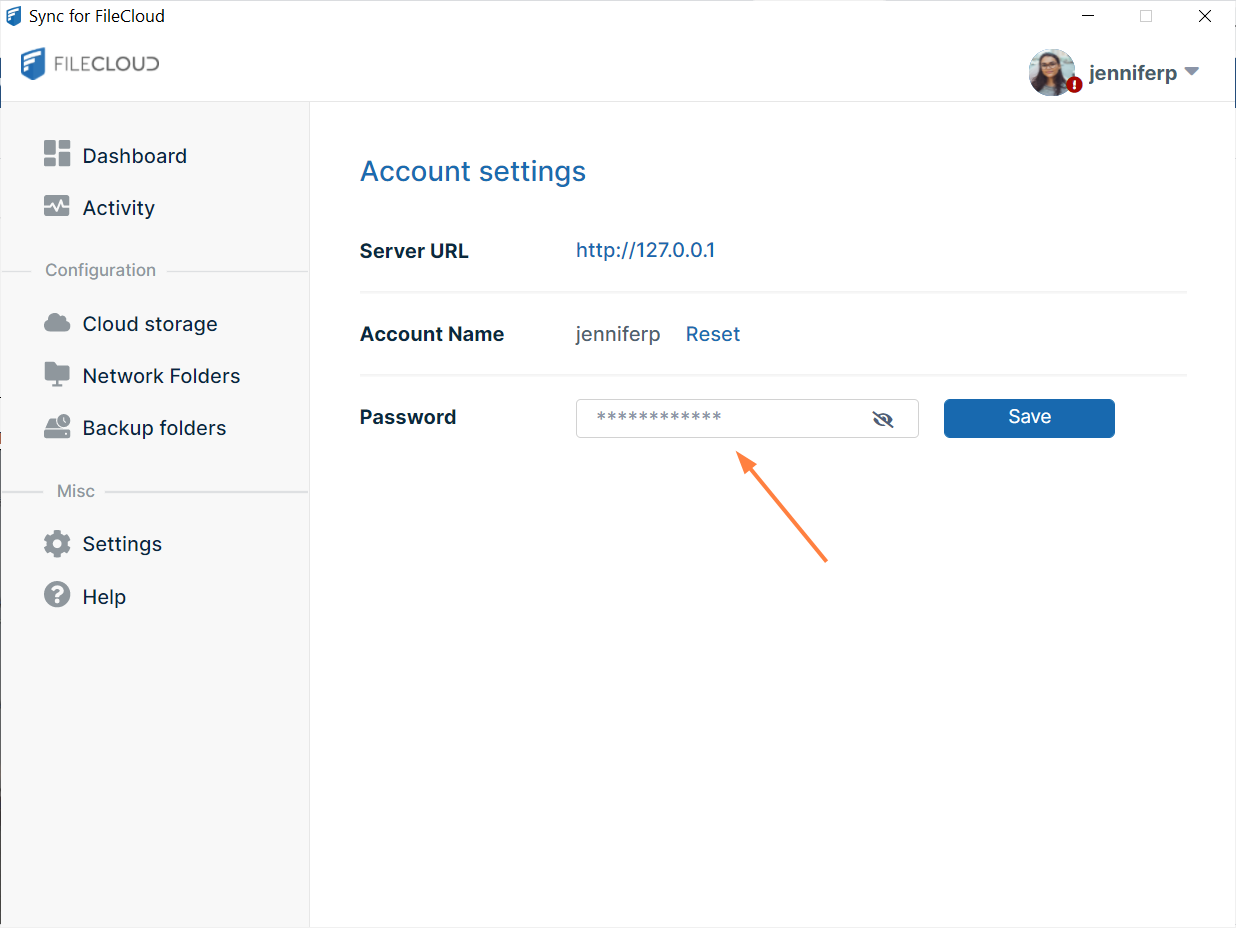
Task: Click the Help question mark icon
Action: click(x=57, y=595)
